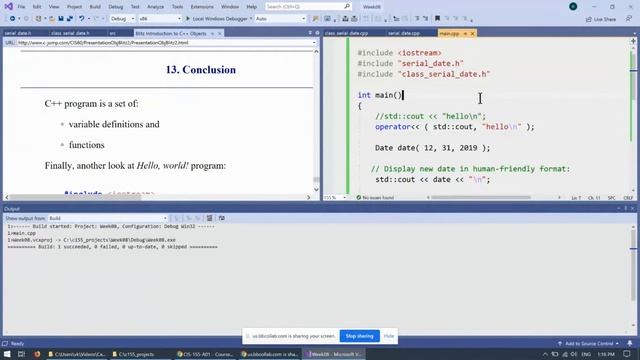Open the left pane tab list dropdown
The width and height of the screenshot is (640, 360).
point(310,33)
